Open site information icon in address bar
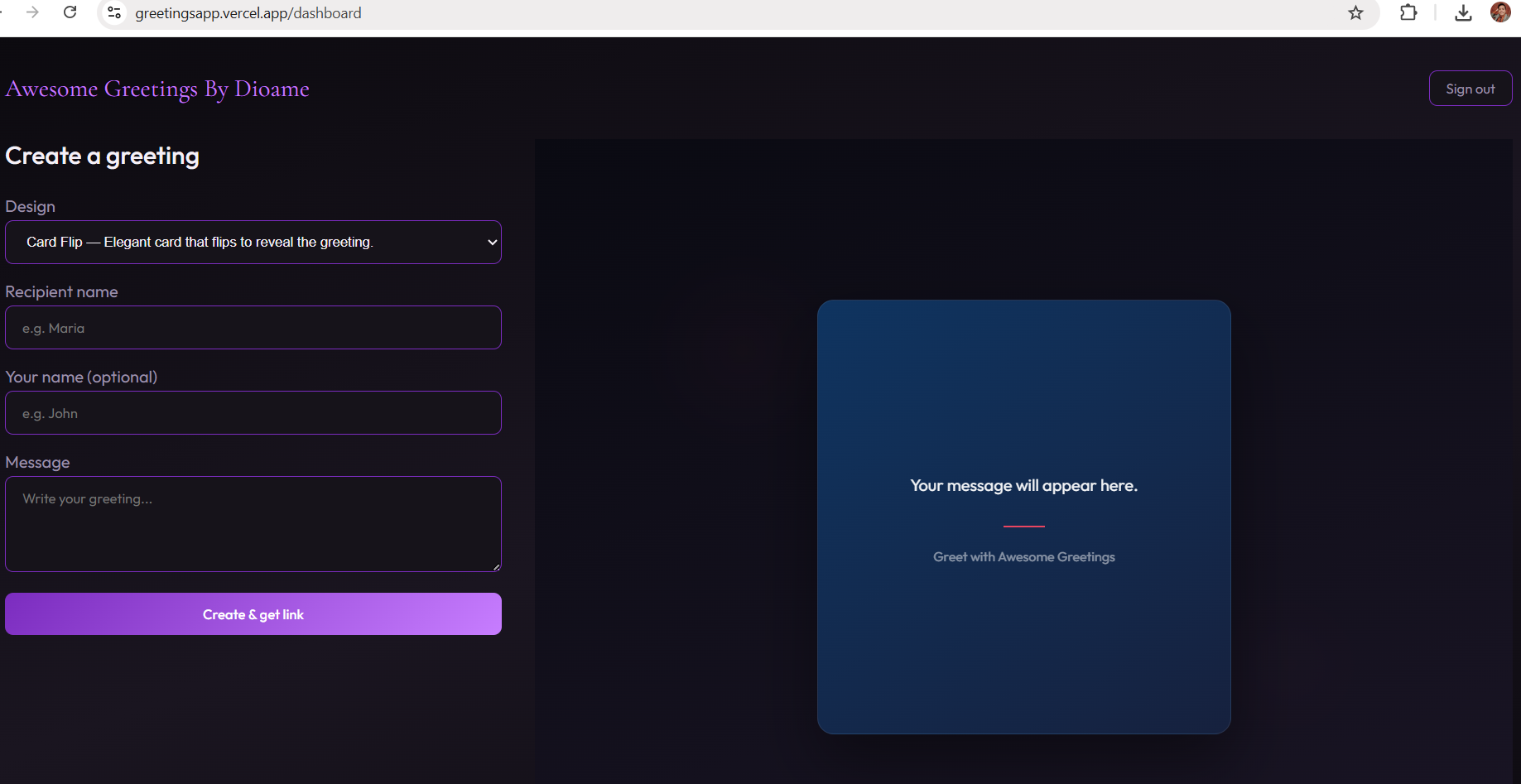 pos(114,12)
